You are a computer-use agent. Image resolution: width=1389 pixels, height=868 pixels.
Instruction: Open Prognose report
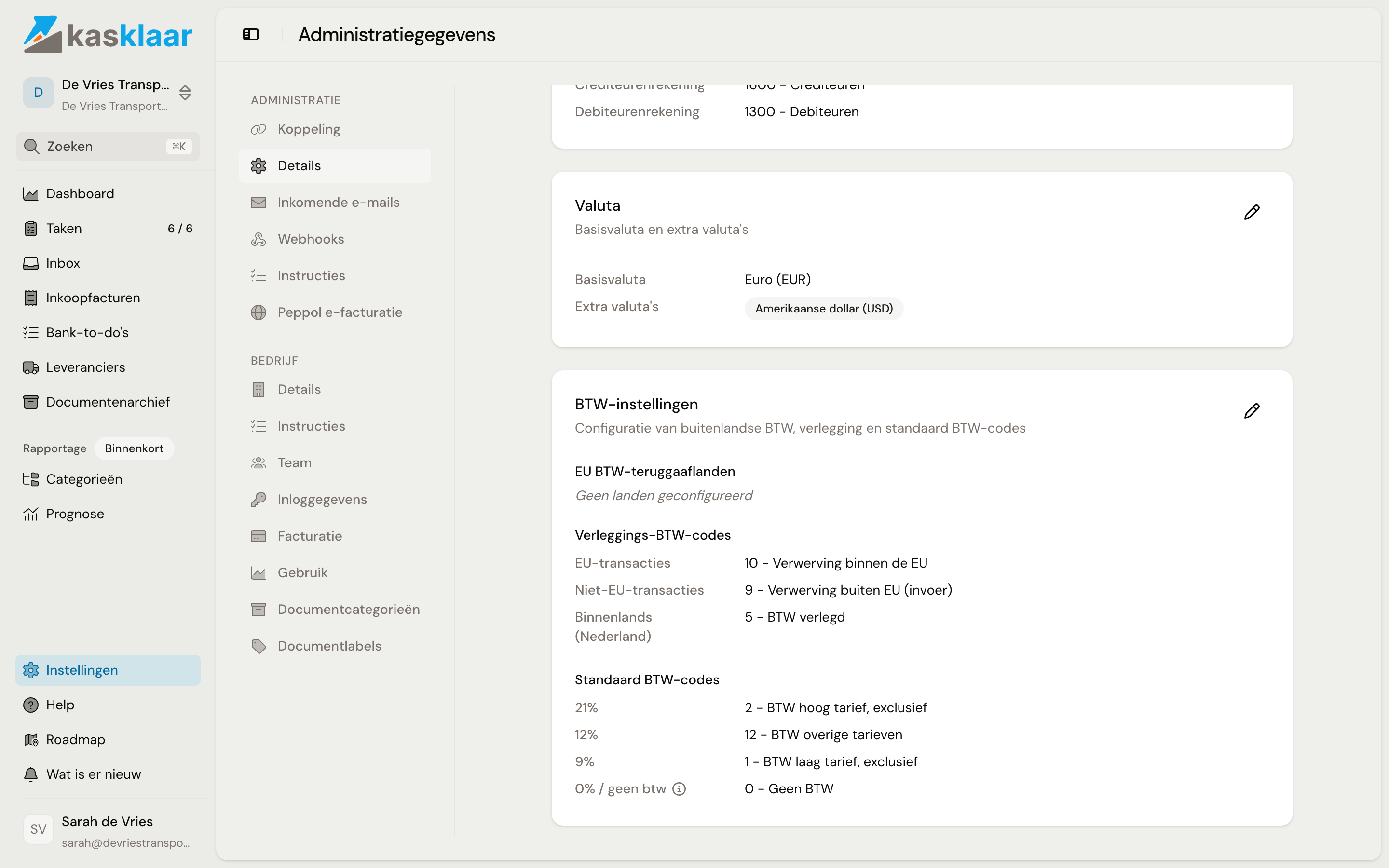coord(108,514)
